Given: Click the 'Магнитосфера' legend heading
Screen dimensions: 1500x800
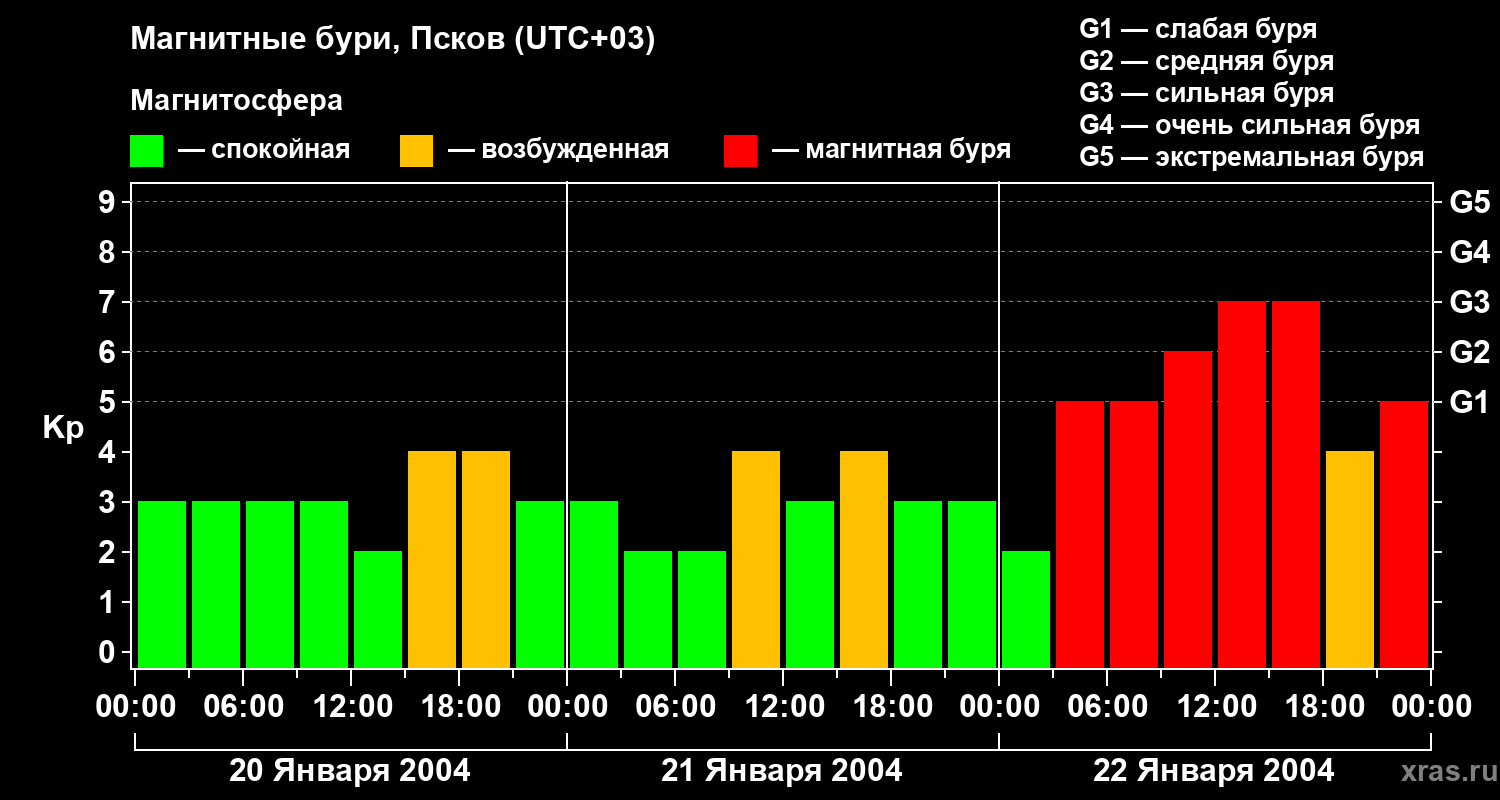Looking at the screenshot, I should [236, 101].
